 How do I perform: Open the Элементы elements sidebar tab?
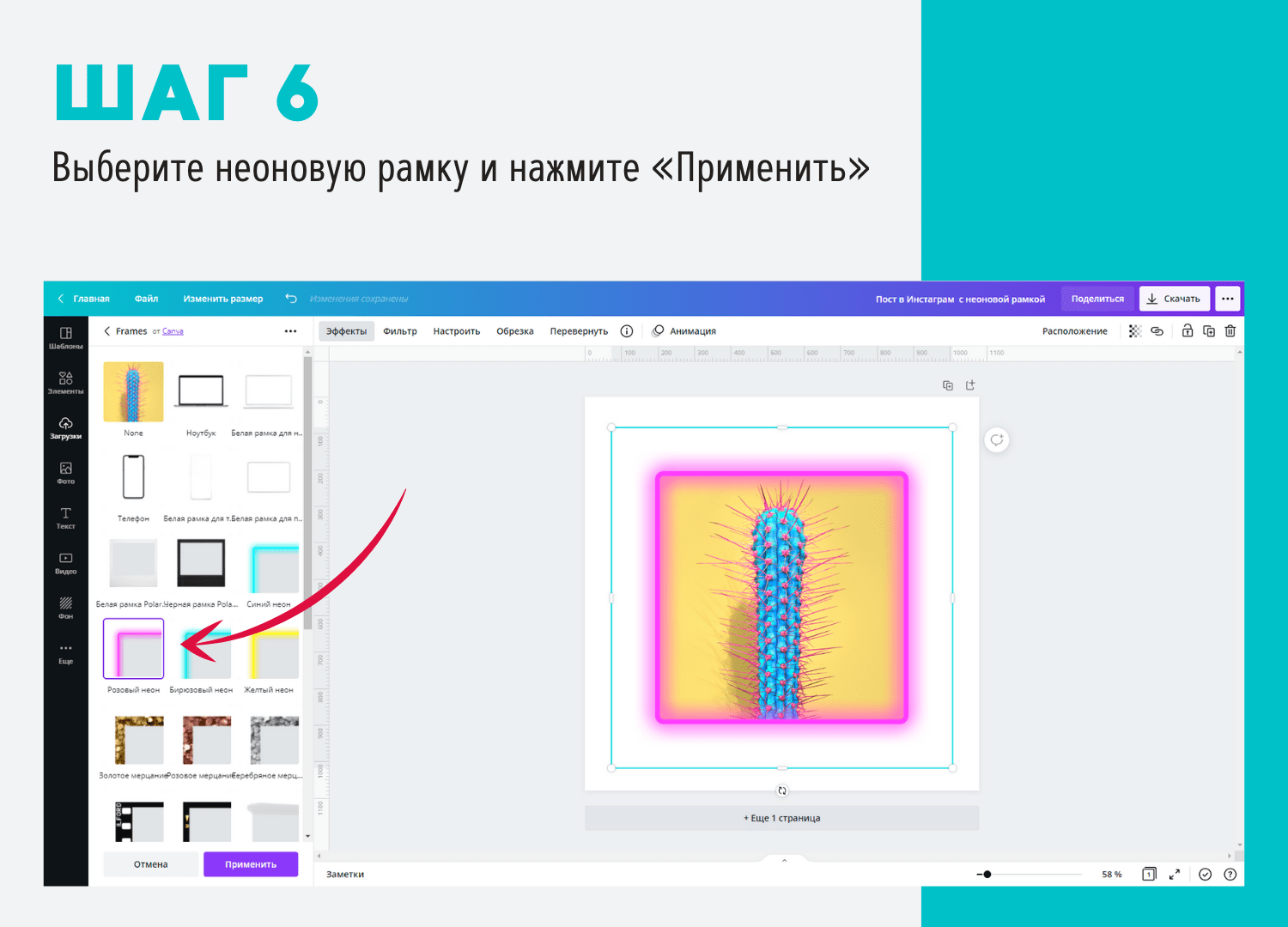pos(65,382)
